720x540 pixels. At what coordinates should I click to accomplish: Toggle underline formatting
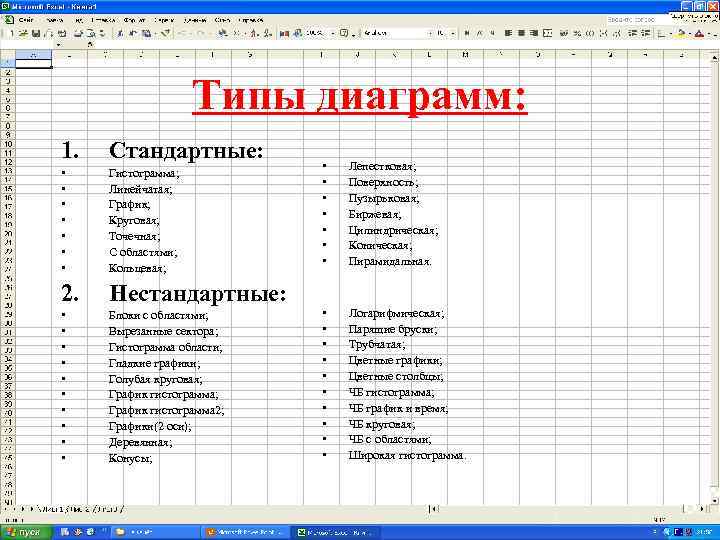[x=492, y=34]
